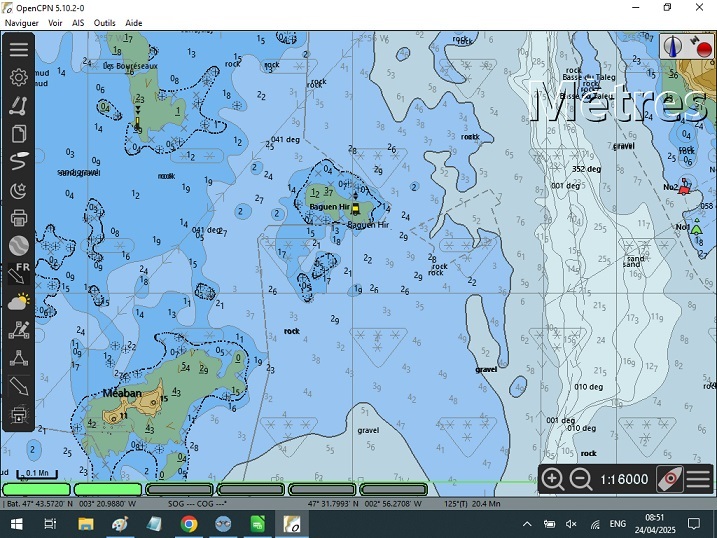Viewport: 717px width, 538px height.
Task: Open the Outils menu
Action: [x=104, y=23]
